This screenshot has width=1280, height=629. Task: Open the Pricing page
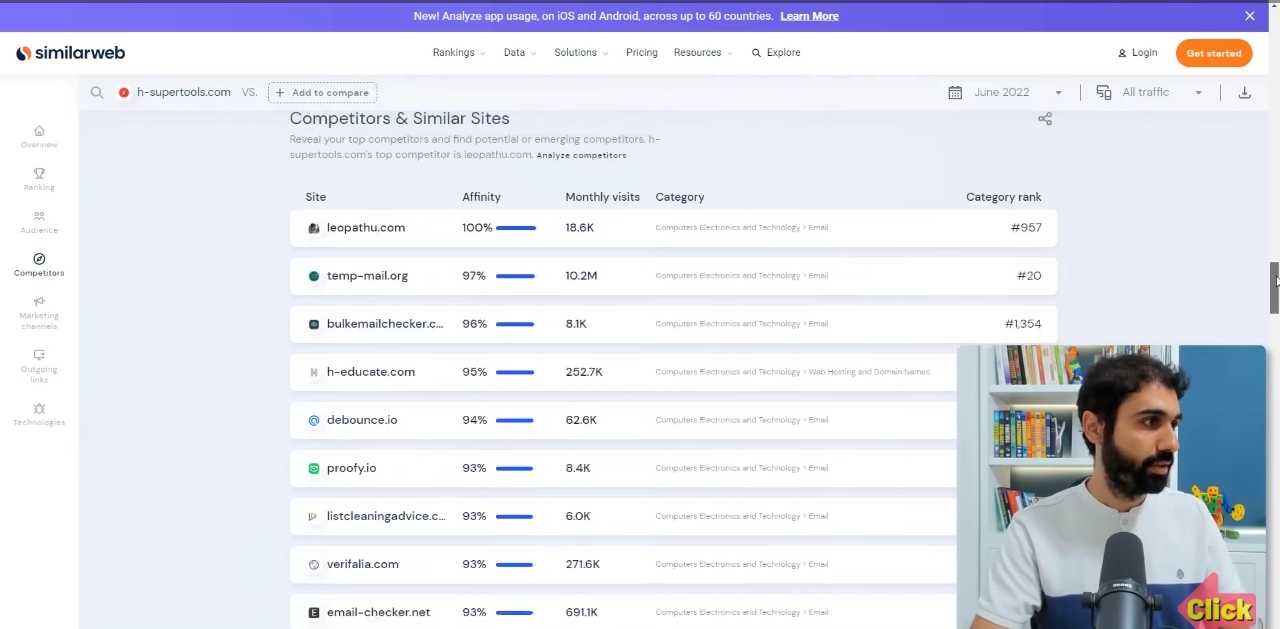642,53
